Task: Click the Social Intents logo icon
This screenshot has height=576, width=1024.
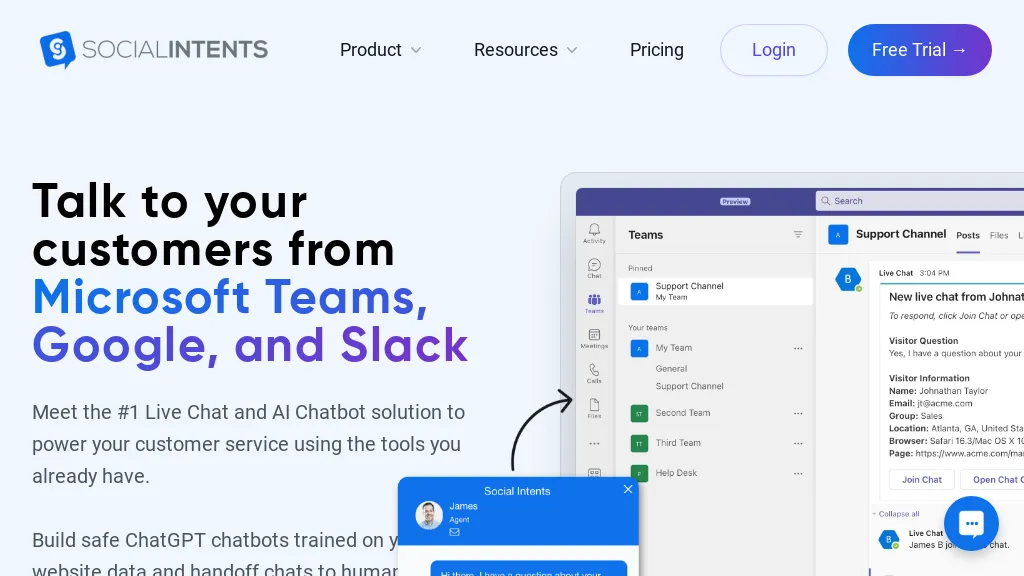Action: click(x=58, y=49)
